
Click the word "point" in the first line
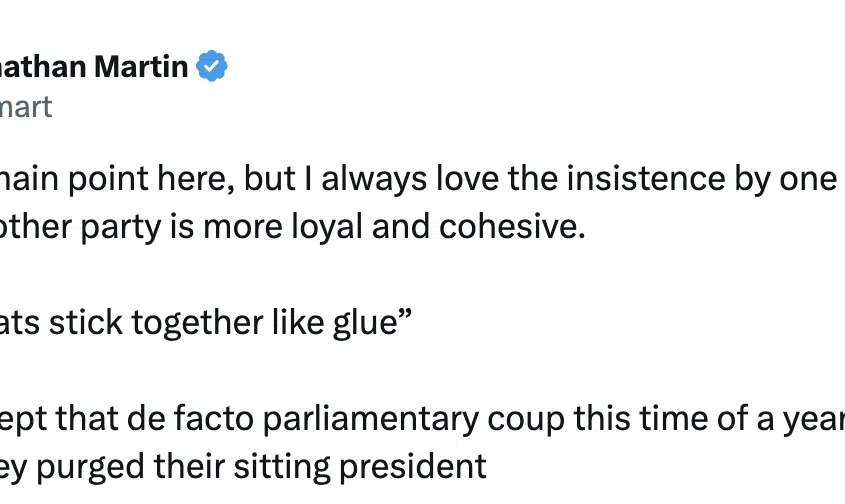point(108,179)
